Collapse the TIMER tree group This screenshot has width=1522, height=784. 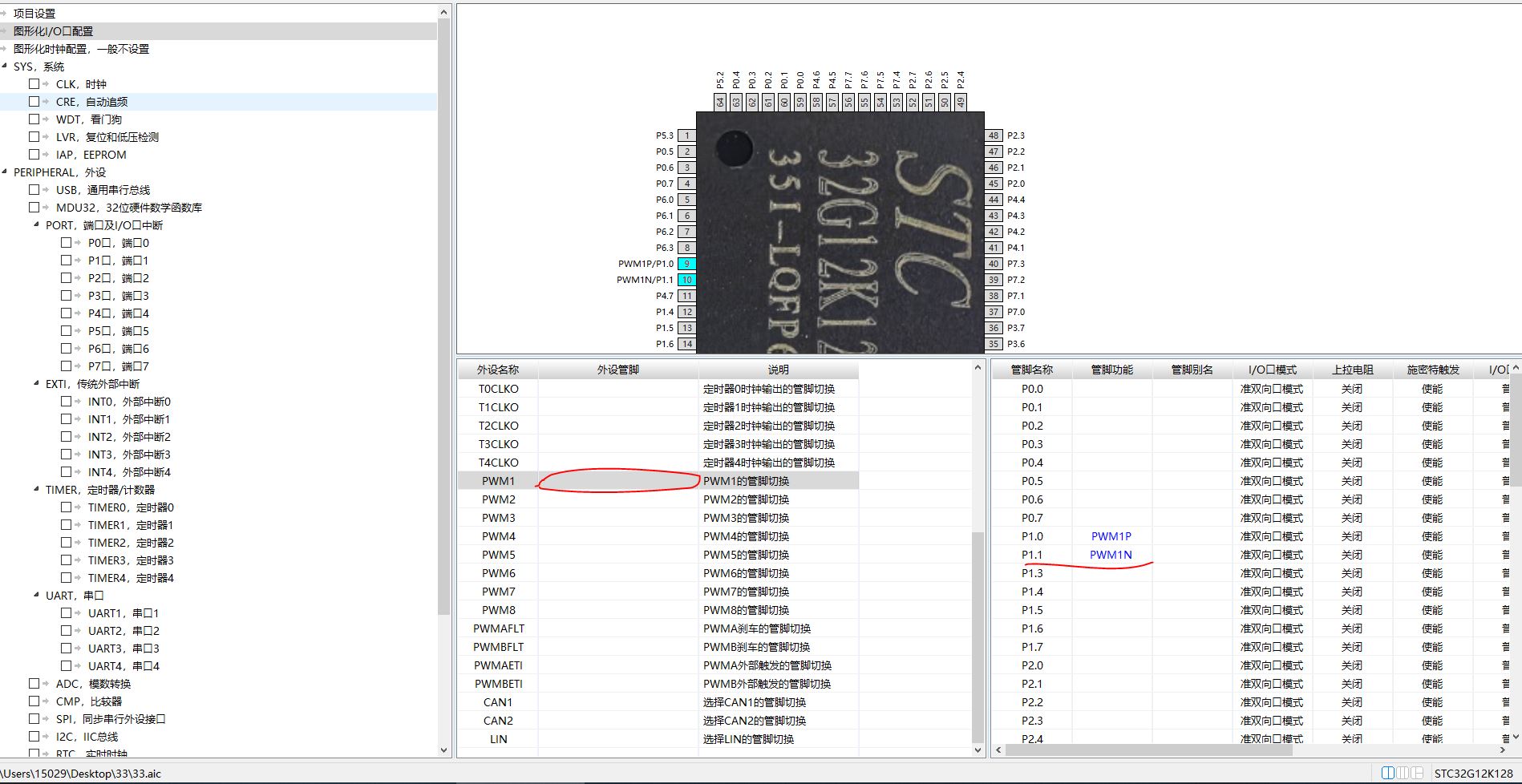pyautogui.click(x=36, y=490)
